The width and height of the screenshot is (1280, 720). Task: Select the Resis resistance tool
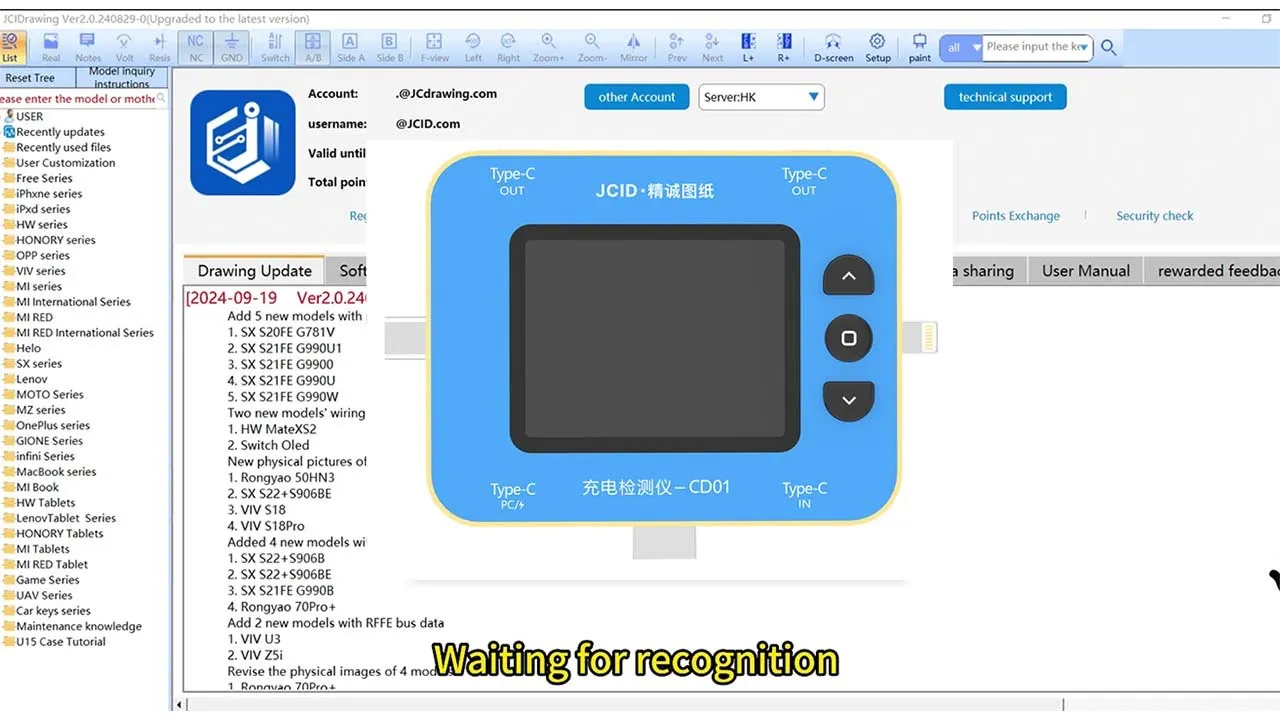tap(159, 47)
